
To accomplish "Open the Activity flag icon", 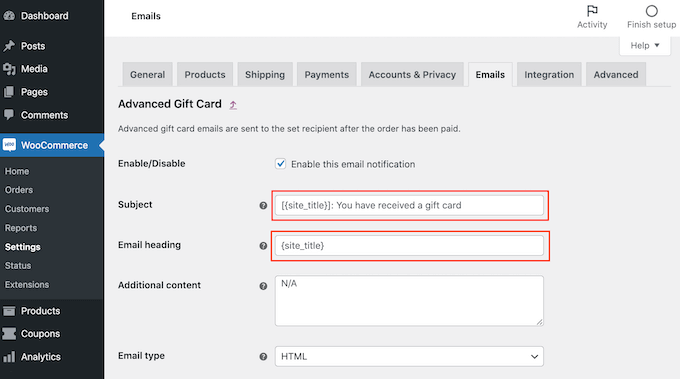I will 592,10.
